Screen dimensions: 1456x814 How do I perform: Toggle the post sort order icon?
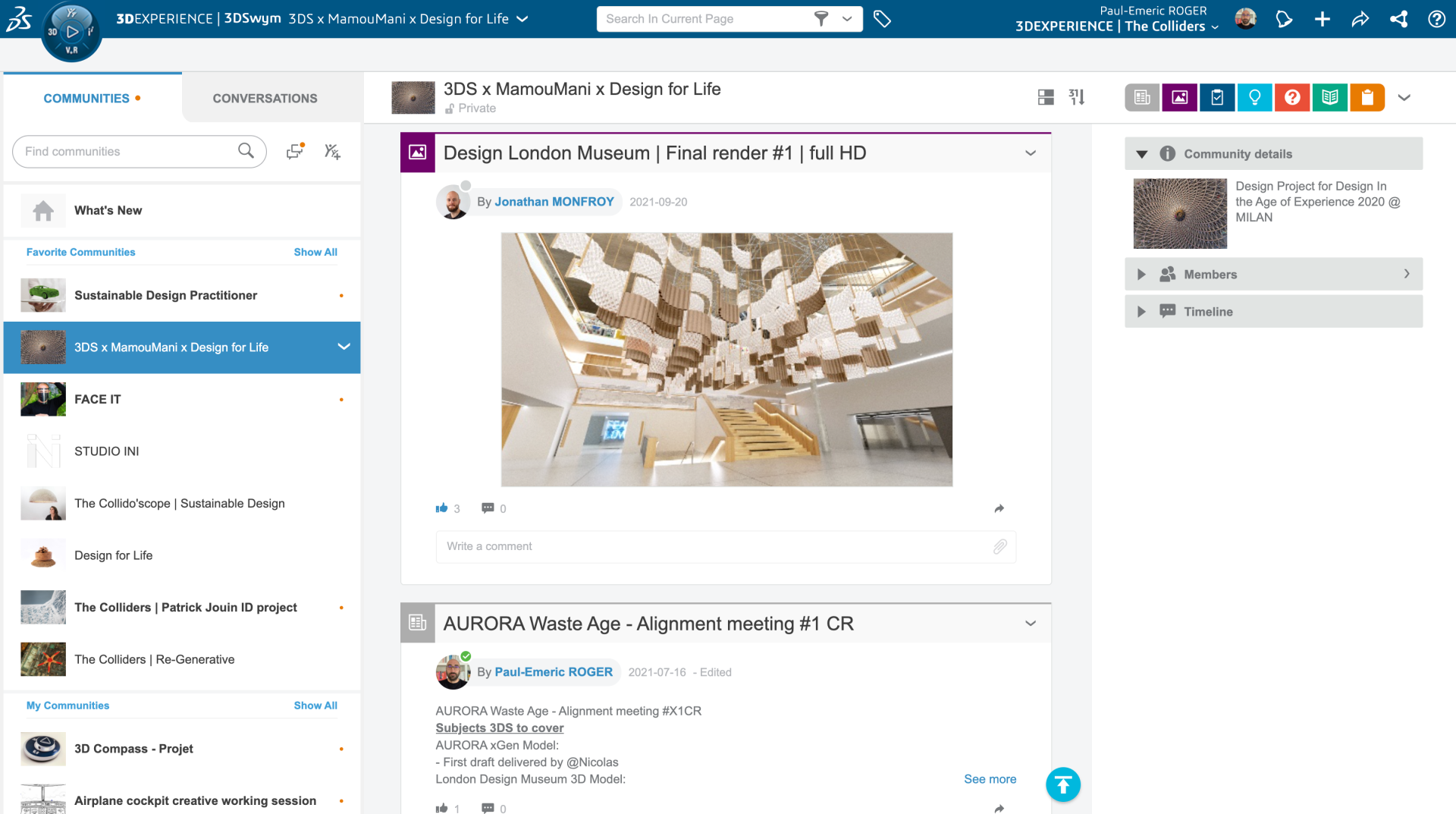click(1077, 97)
